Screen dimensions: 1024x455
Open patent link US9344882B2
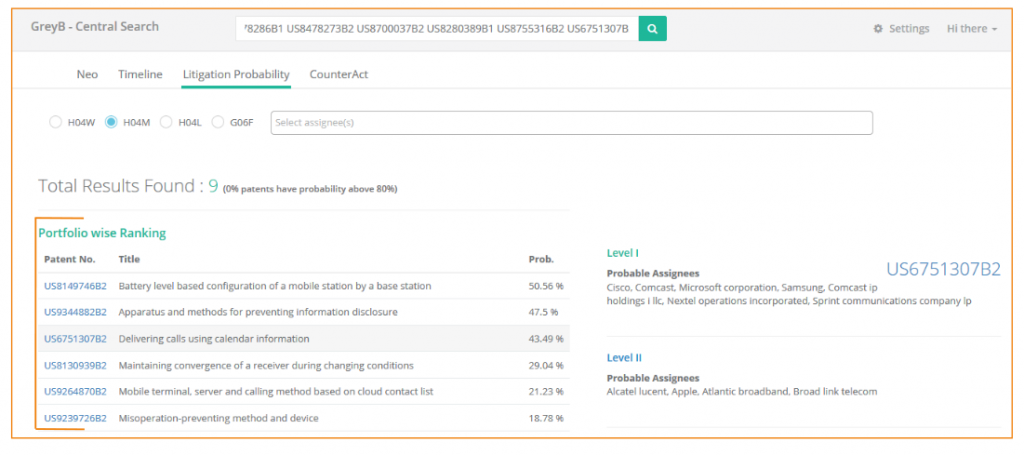coord(75,312)
